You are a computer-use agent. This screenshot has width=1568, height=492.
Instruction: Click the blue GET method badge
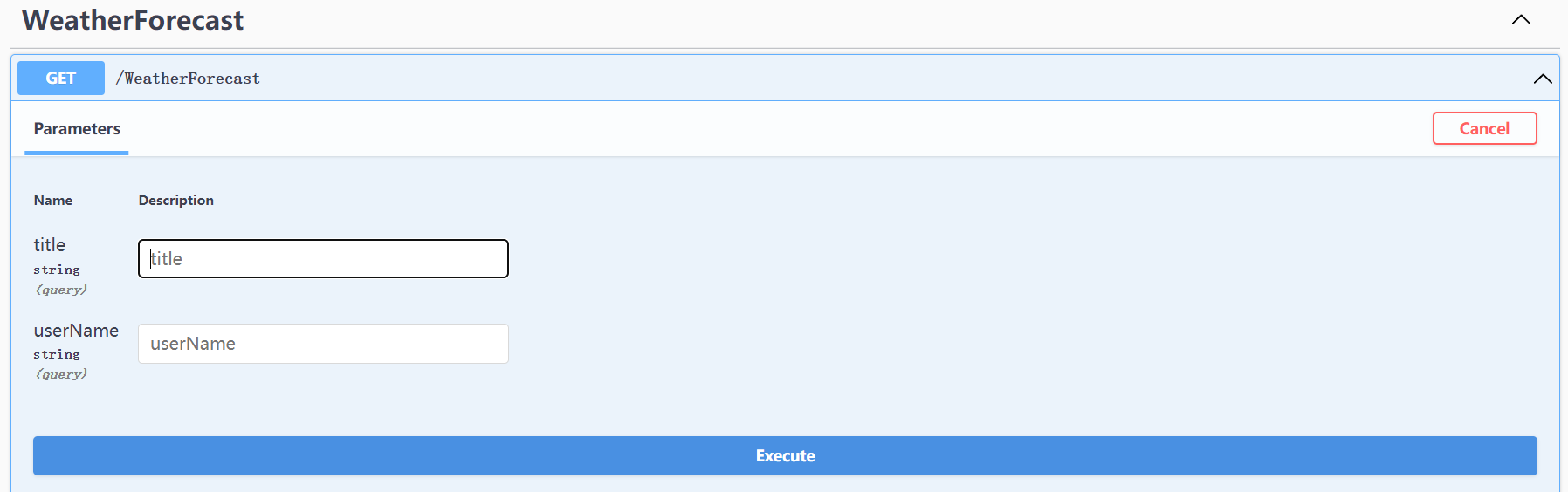coord(61,78)
